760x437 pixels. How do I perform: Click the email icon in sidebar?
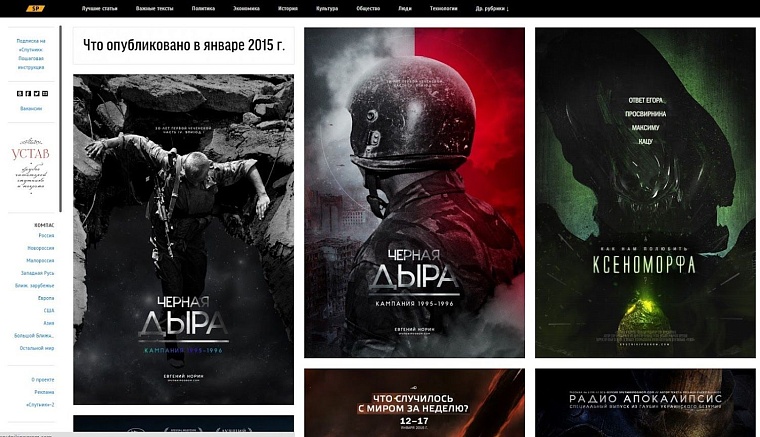pos(45,93)
